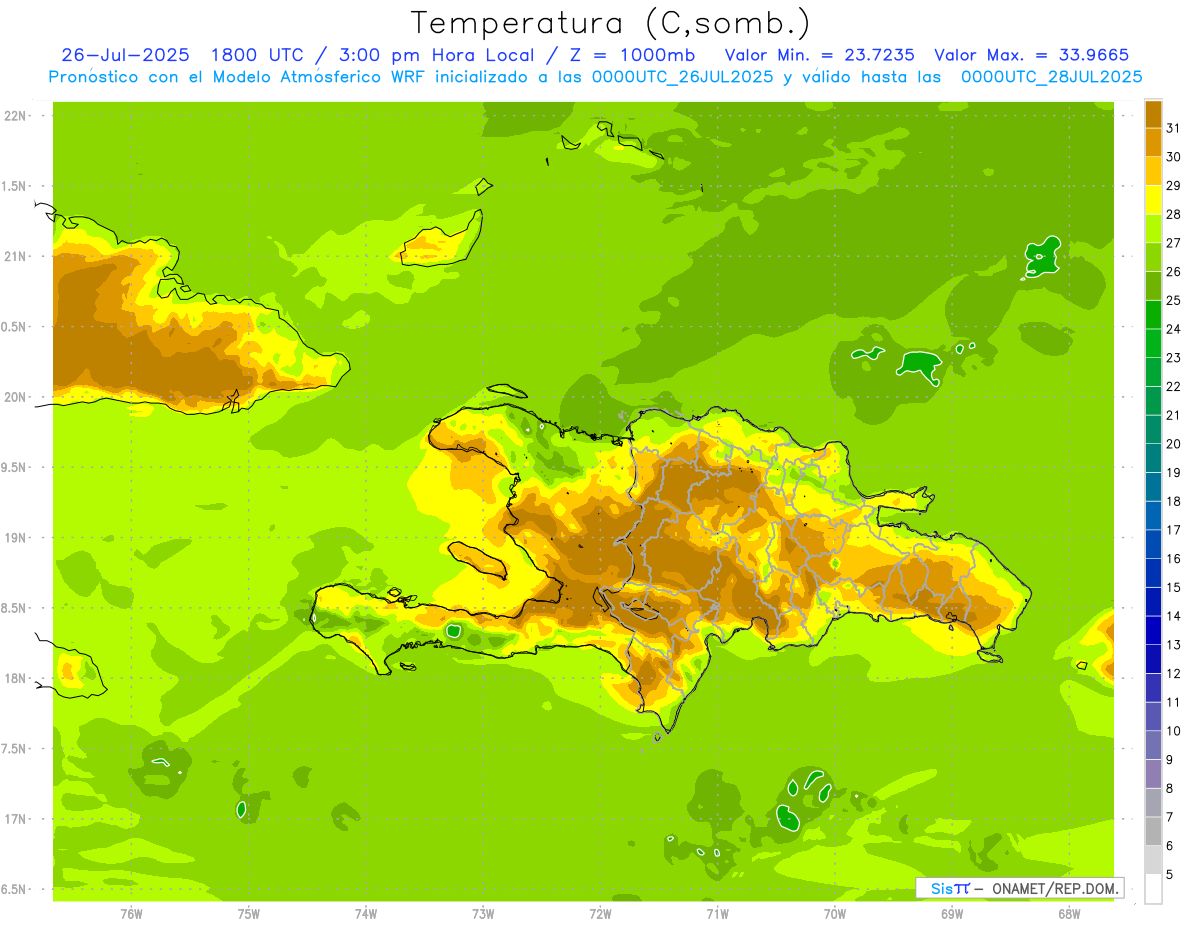Click the 68W longitude axis label
The height and width of the screenshot is (927, 1200).
click(1069, 914)
